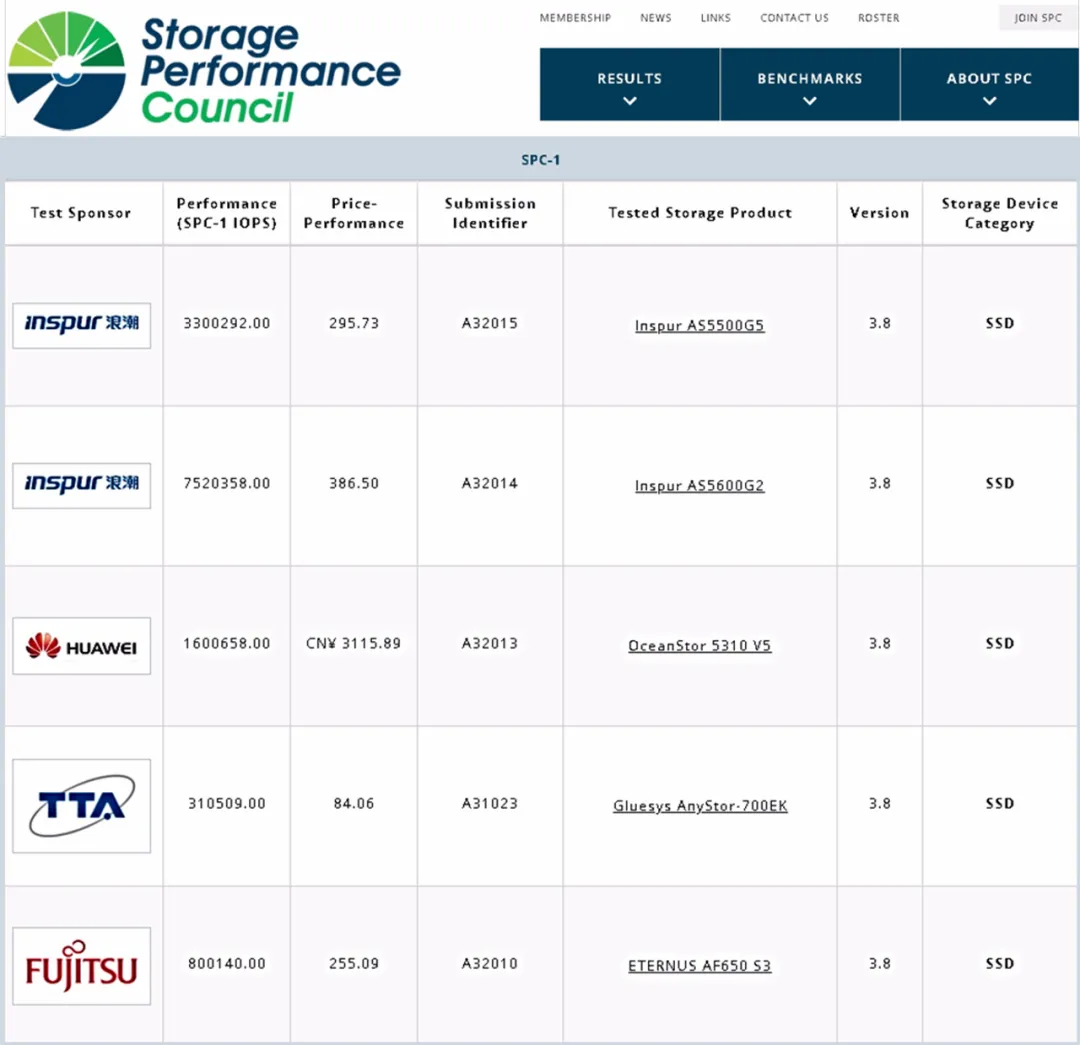Image resolution: width=1080 pixels, height=1045 pixels.
Task: Open the Links page
Action: point(716,18)
